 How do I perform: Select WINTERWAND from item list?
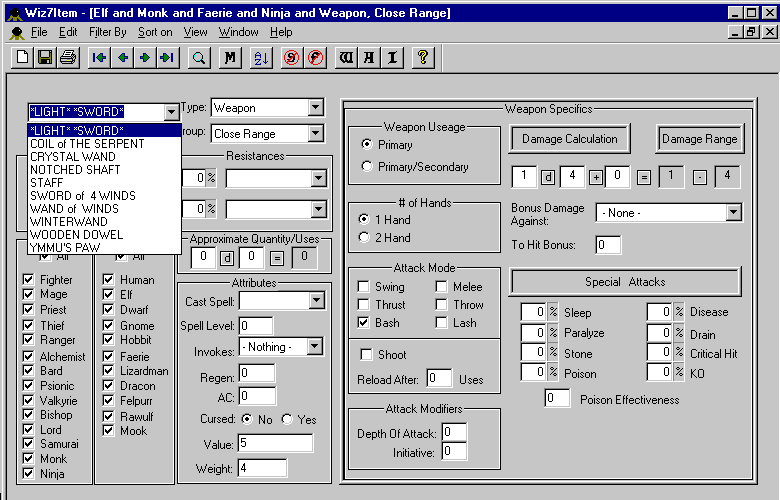[104, 221]
